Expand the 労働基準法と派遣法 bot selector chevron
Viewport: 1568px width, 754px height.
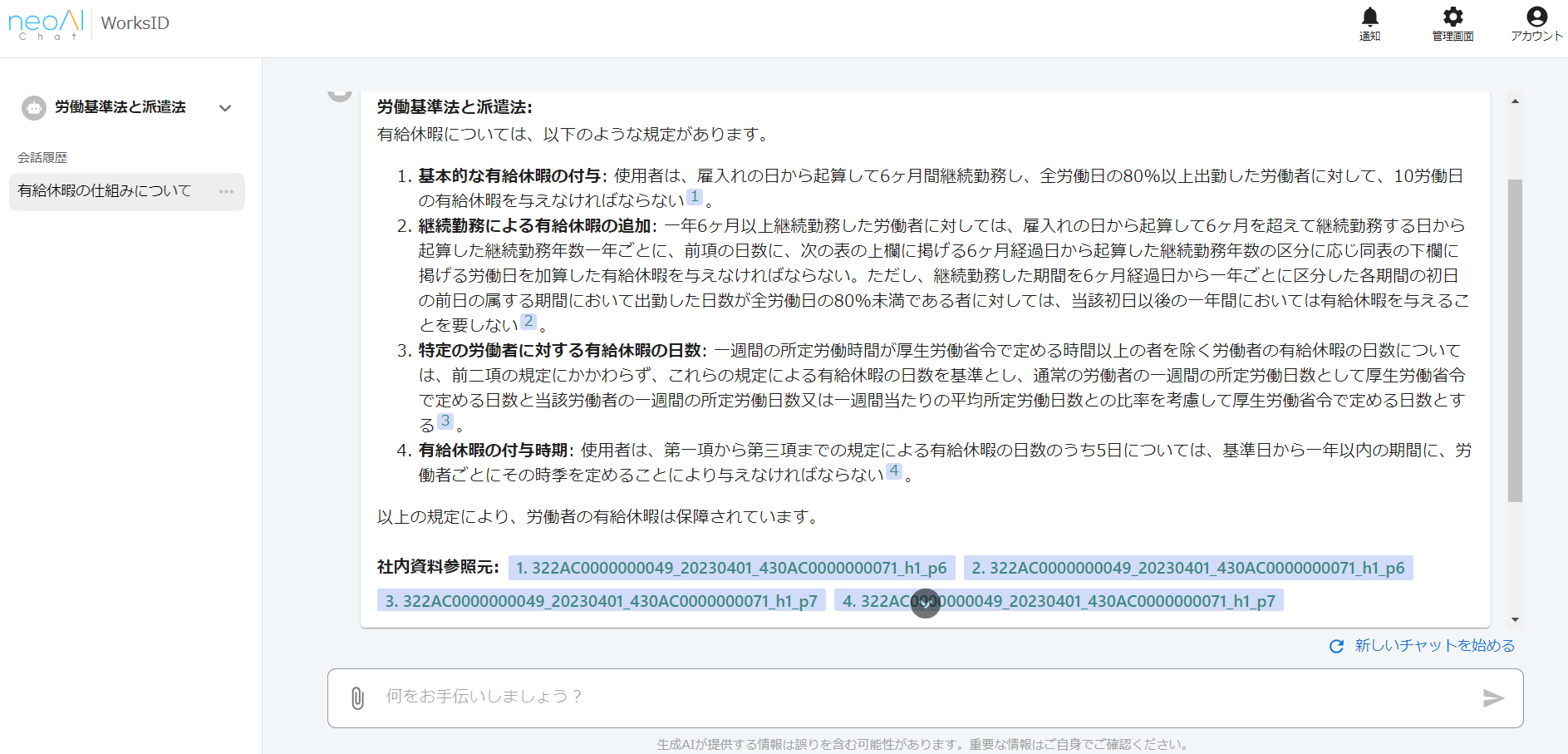pyautogui.click(x=225, y=108)
